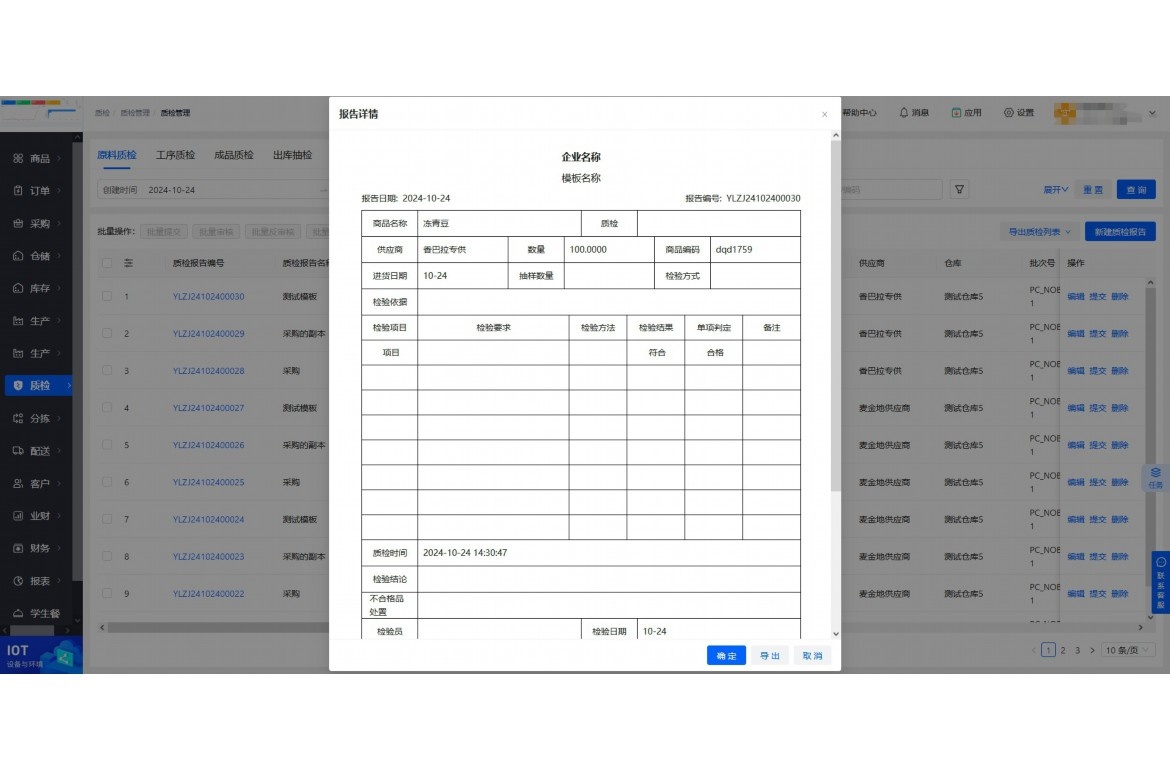The width and height of the screenshot is (1170, 770).
Task: Click 批量提交 batch operation button
Action: (163, 232)
